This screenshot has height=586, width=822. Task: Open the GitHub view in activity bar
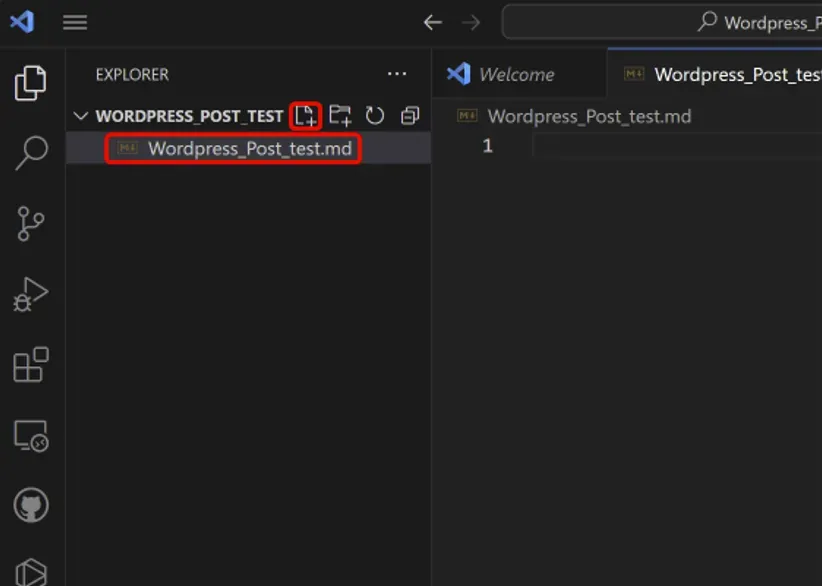click(x=31, y=506)
